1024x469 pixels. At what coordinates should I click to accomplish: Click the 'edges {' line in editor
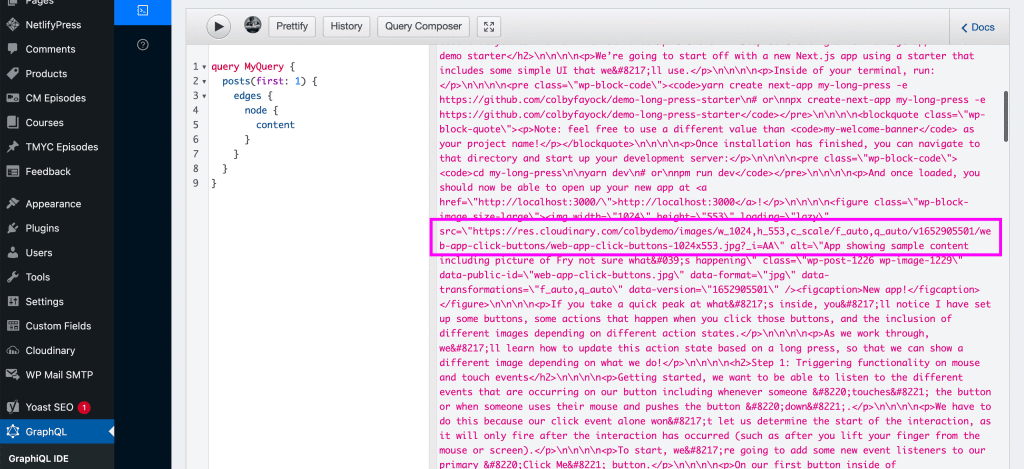click(252, 95)
